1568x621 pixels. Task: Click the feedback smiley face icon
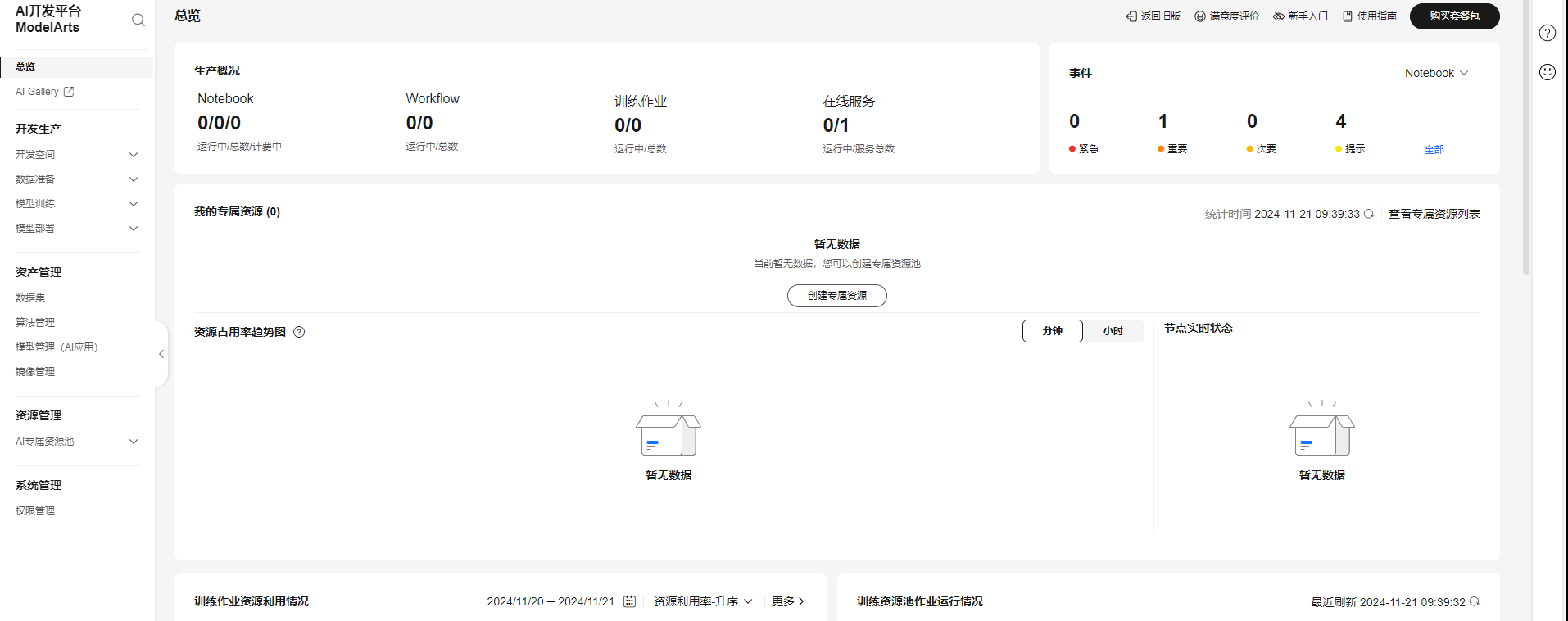point(1548,72)
